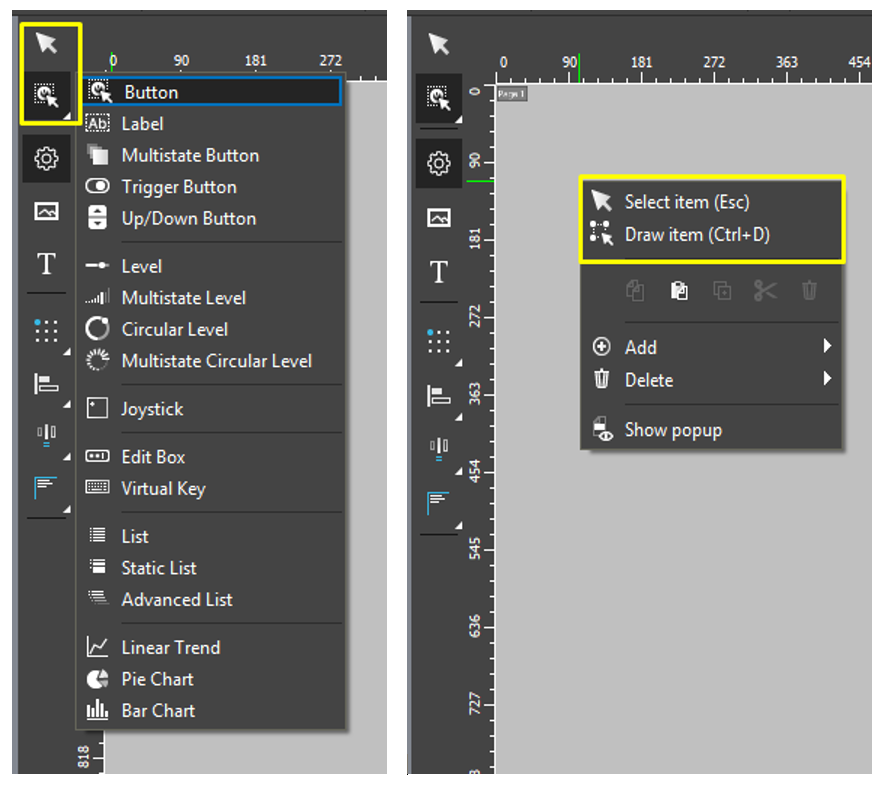
Task: Click the Virtual Key keyboard item
Action: tap(163, 489)
